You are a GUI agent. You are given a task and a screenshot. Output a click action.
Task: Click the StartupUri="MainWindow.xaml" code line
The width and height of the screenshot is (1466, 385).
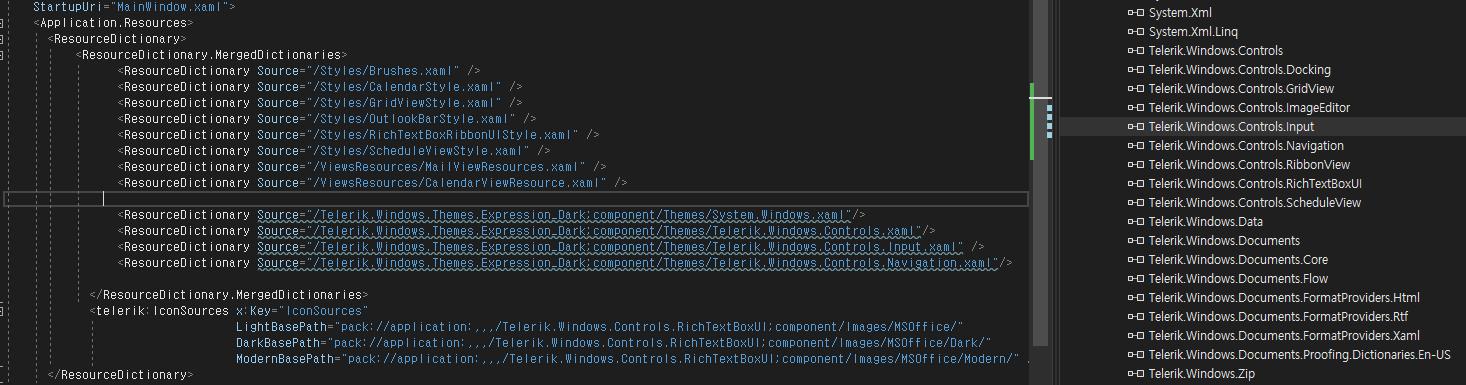(x=134, y=6)
